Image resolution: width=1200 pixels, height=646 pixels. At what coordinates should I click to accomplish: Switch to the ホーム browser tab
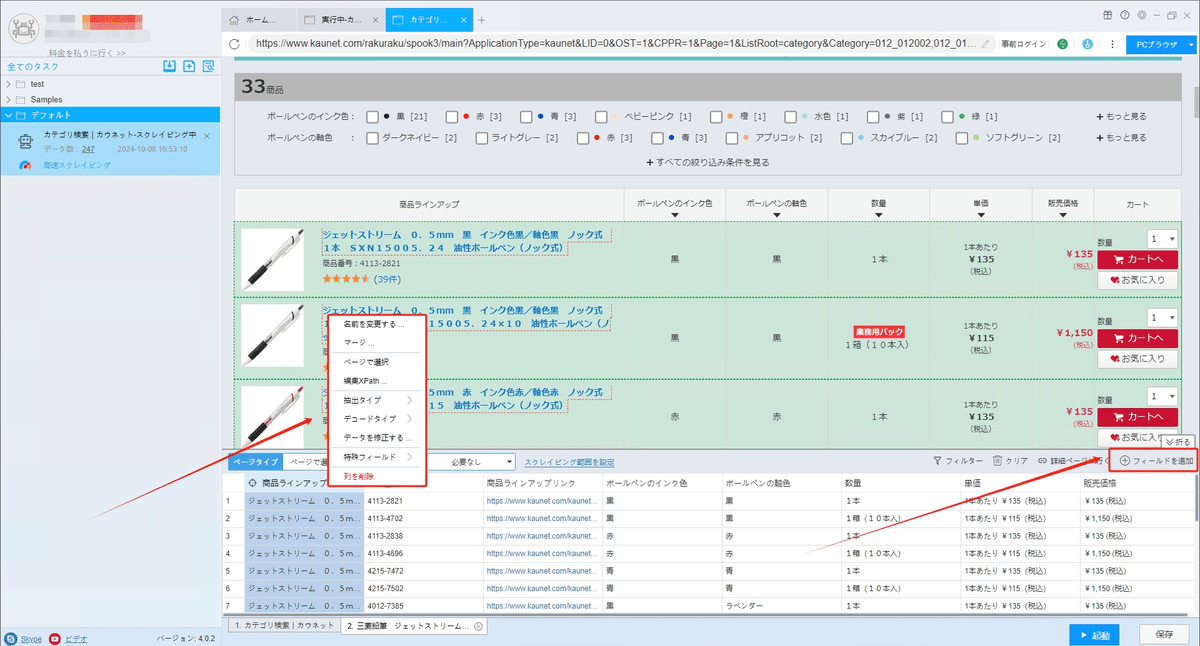click(x=258, y=20)
